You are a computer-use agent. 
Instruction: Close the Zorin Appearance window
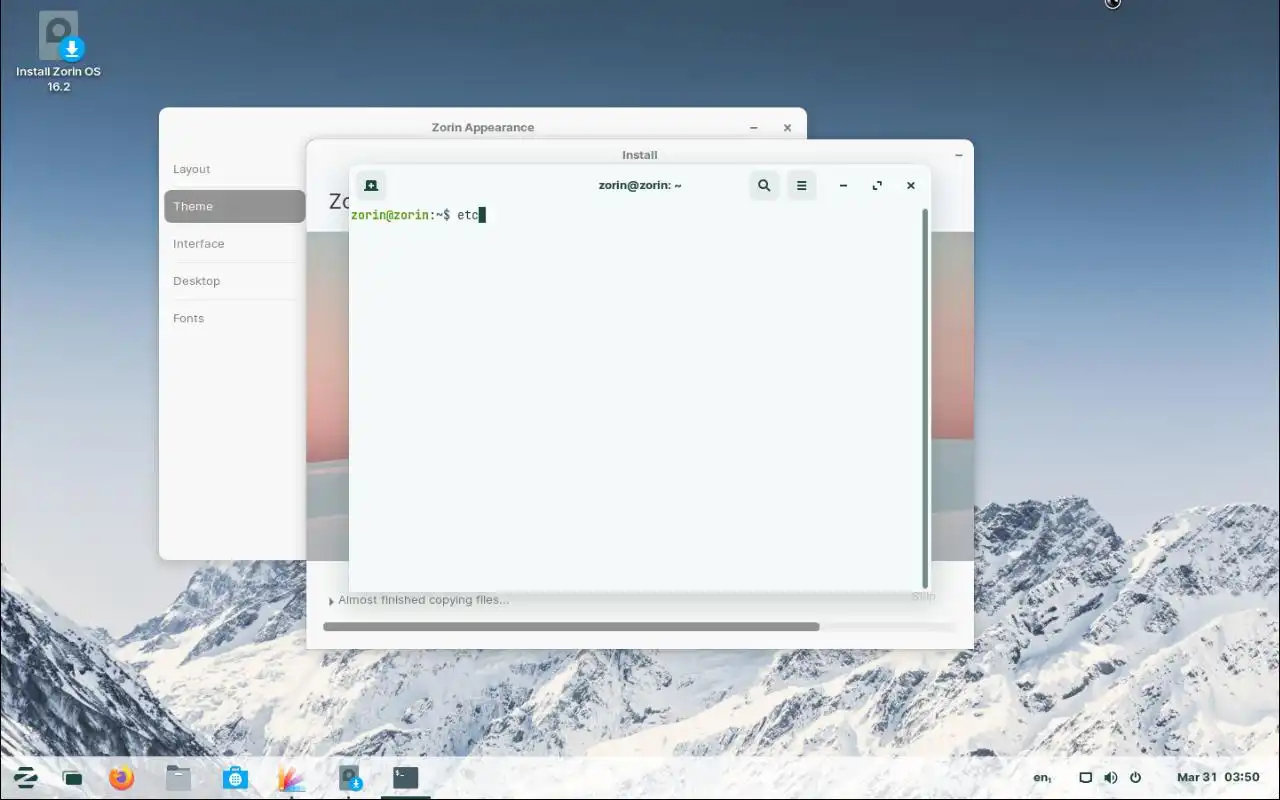coord(787,128)
